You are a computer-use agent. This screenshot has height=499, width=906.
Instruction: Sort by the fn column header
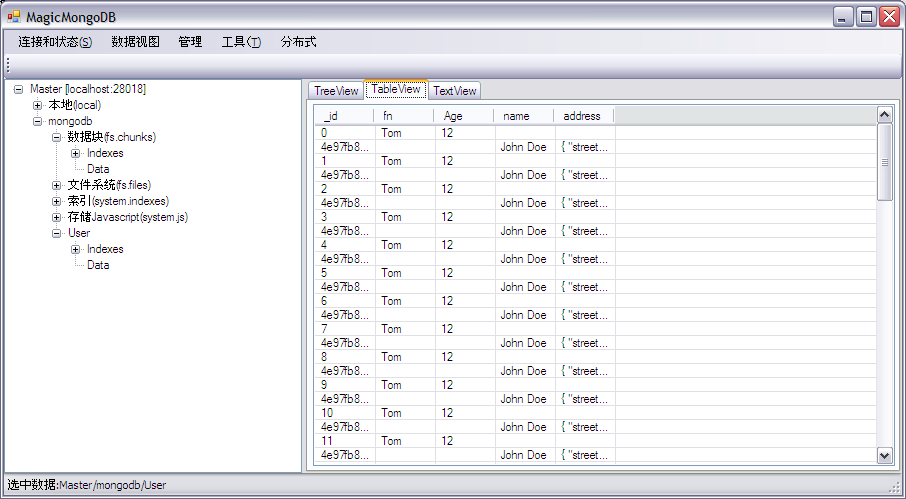(x=404, y=116)
